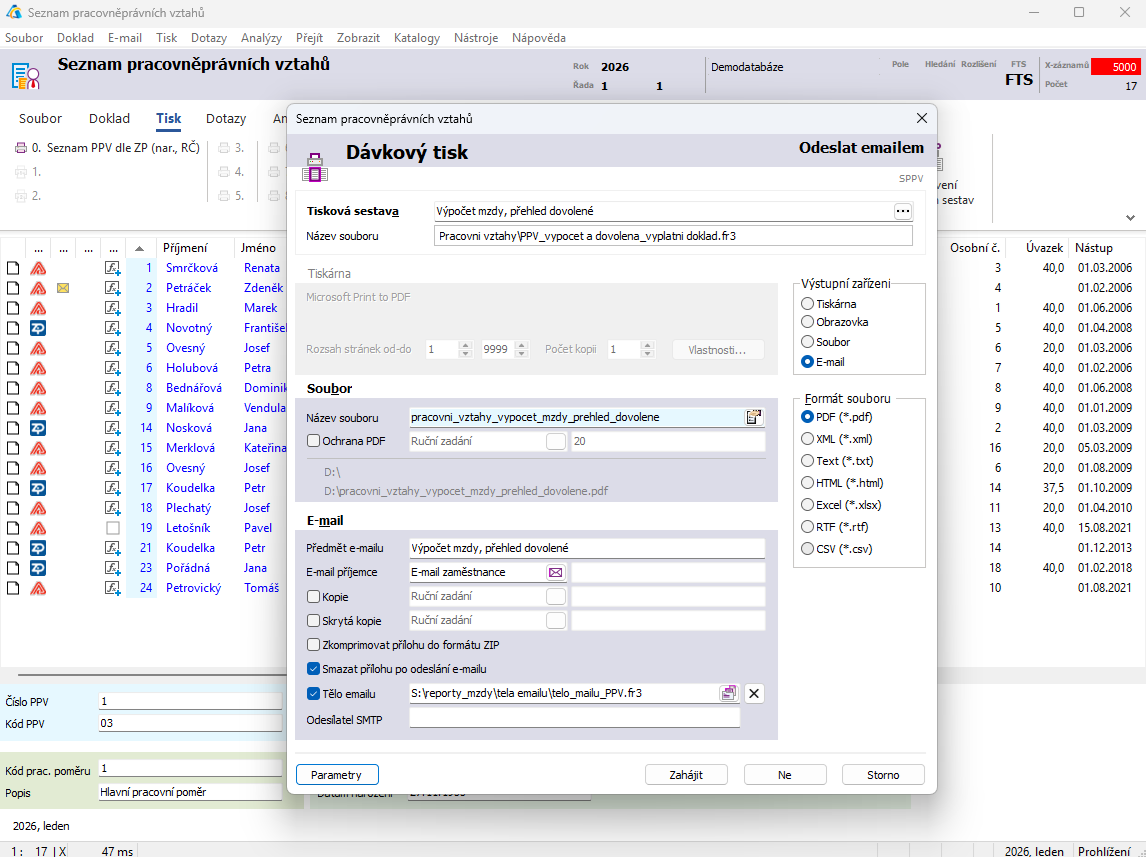Click the blue ZP icon for Pořádná
Screen dimensions: 1146x857
(x=38, y=568)
